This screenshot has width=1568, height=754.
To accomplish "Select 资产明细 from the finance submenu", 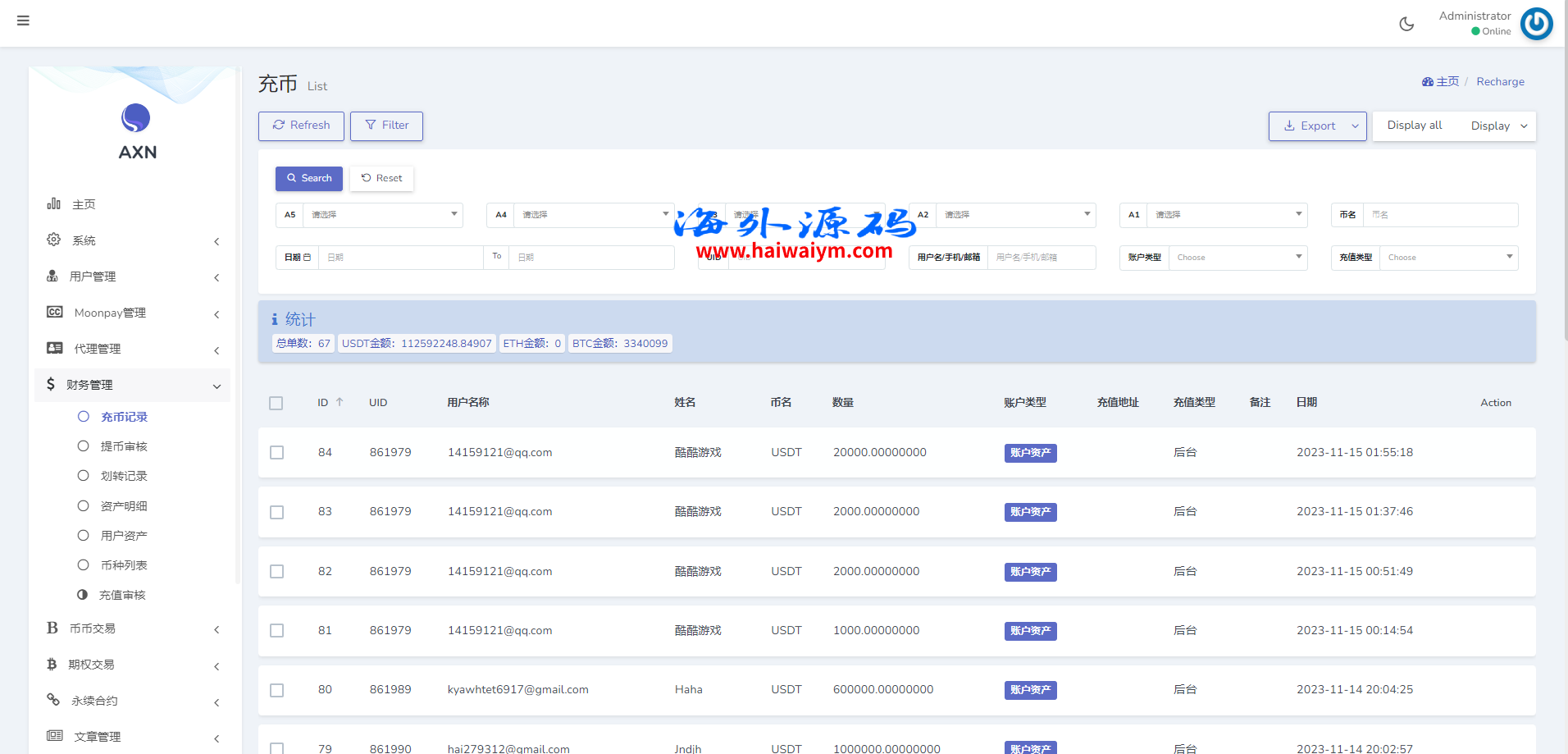I will click(124, 506).
